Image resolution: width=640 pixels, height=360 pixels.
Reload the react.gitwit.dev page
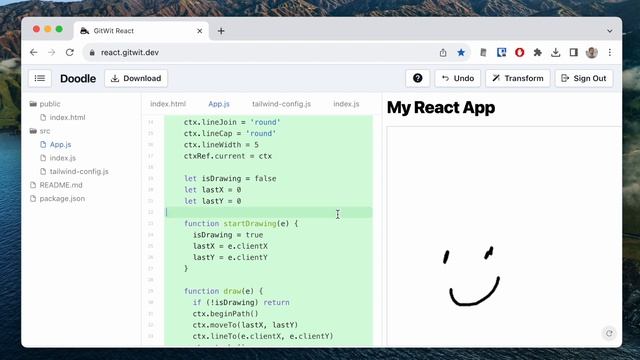pyautogui.click(x=70, y=52)
